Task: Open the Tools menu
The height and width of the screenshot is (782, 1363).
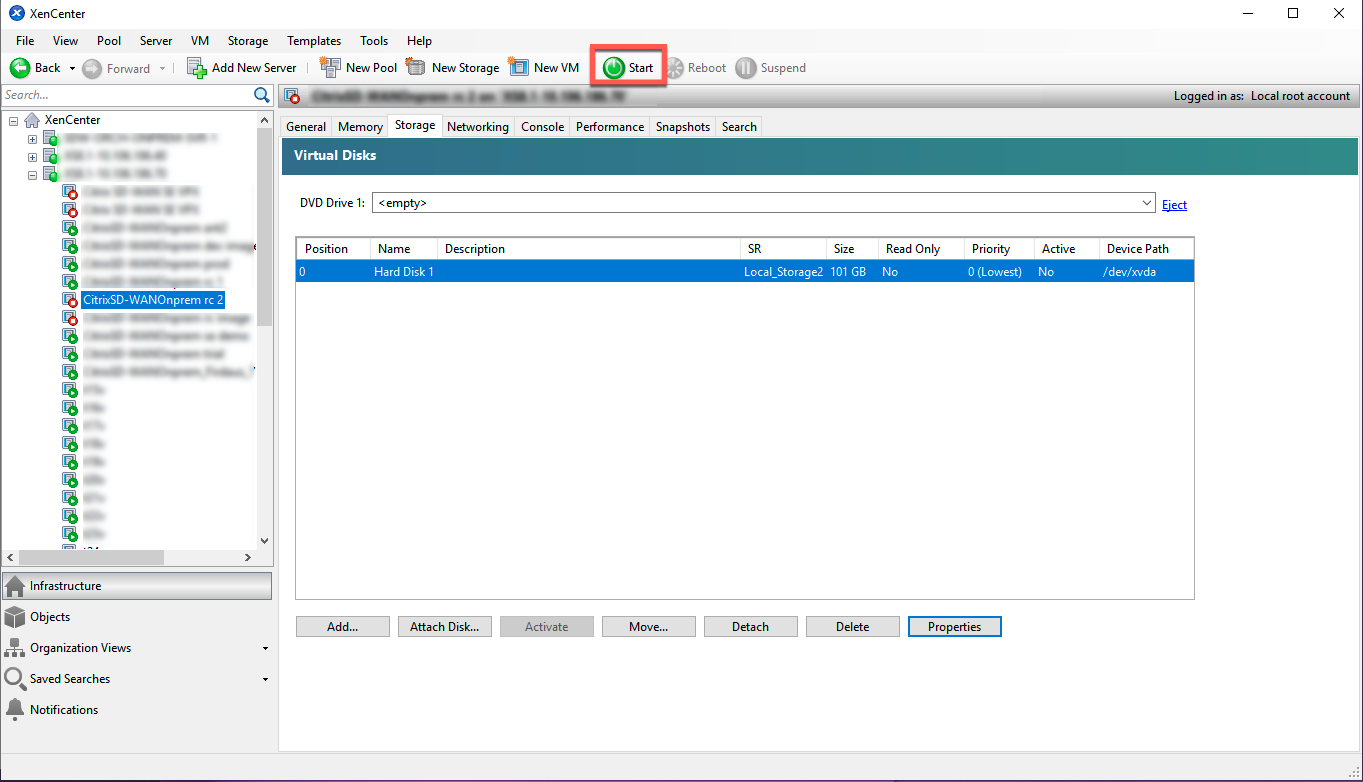Action: click(x=374, y=41)
